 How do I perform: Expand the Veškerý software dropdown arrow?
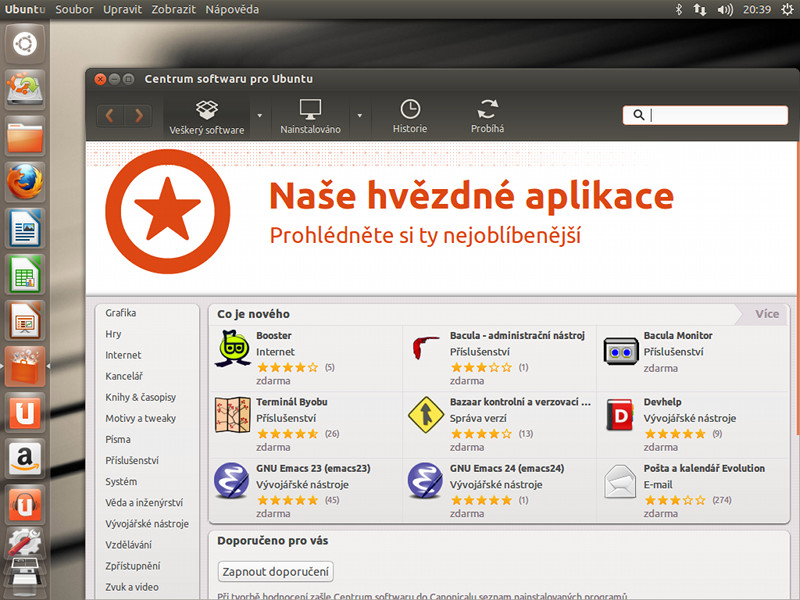click(x=260, y=116)
